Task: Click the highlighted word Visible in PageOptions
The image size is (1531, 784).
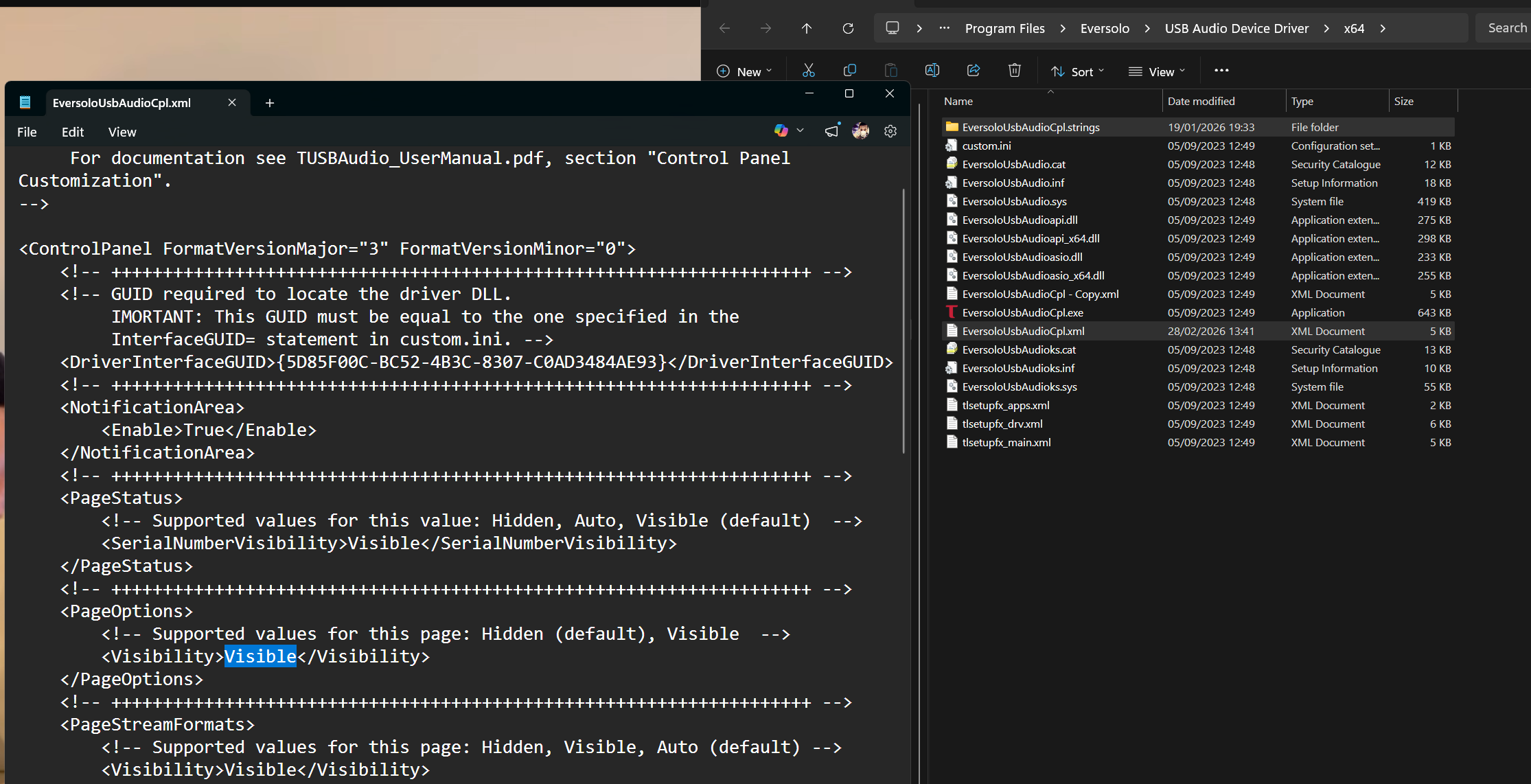Action: (260, 656)
